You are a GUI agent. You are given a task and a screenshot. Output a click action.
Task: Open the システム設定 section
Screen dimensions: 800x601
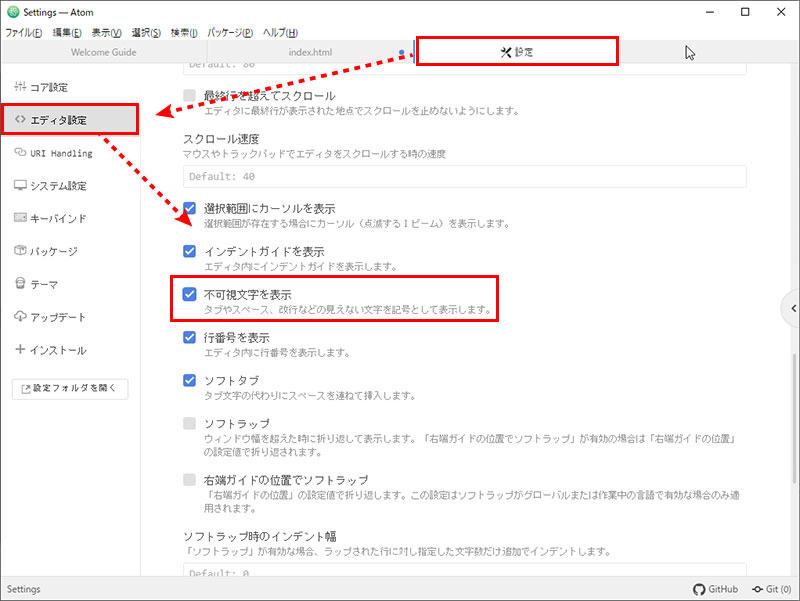tap(70, 185)
